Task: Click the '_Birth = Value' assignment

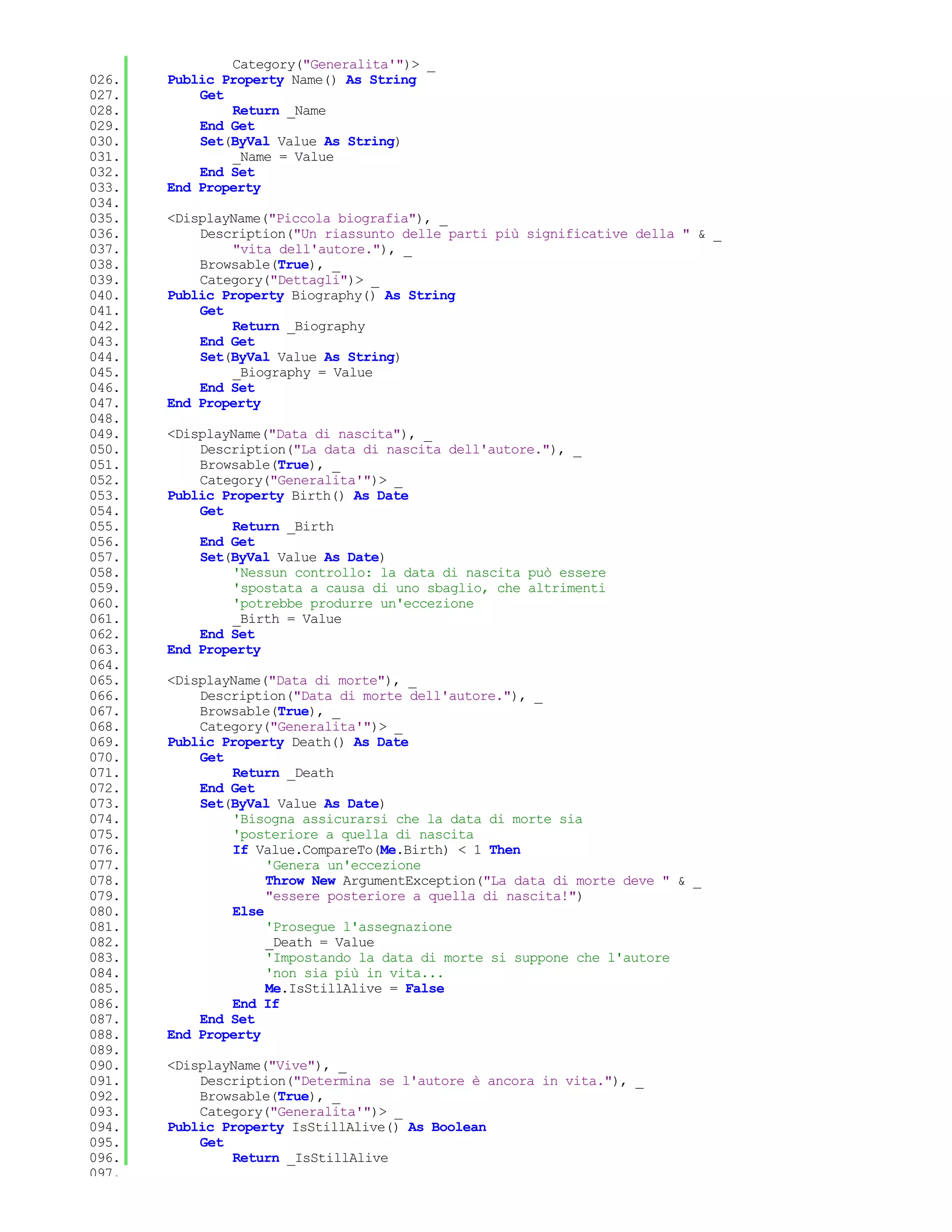Action: point(287,619)
